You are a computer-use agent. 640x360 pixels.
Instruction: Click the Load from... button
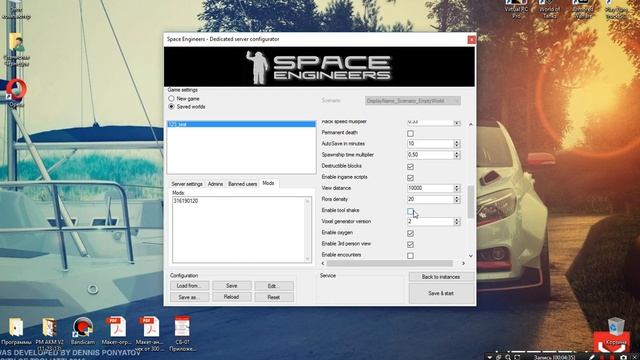click(x=189, y=286)
